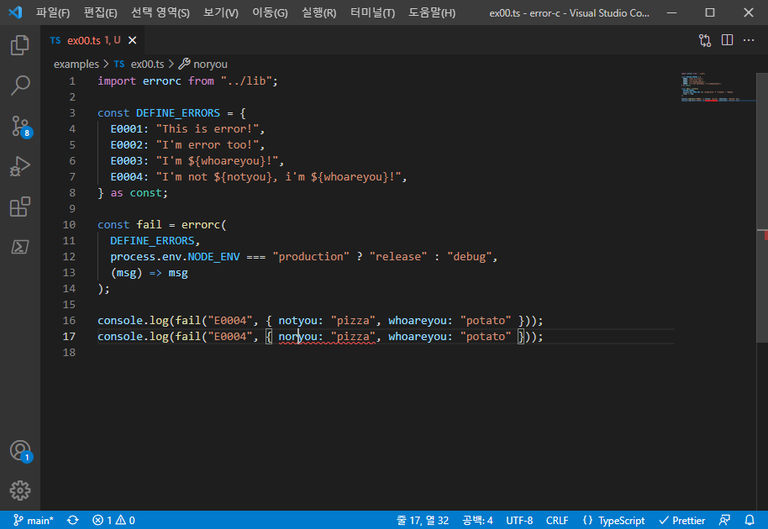
Task: Split the editor to the right
Action: click(727, 40)
